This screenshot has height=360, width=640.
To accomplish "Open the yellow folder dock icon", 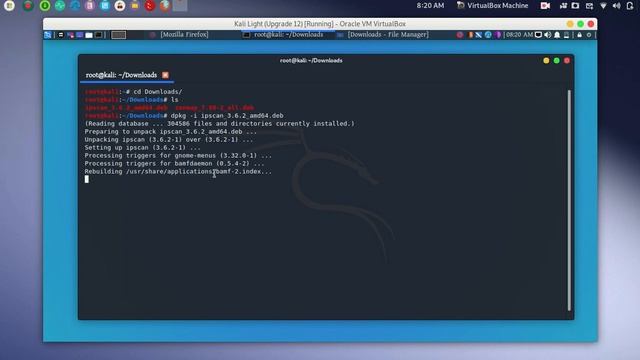I will point(135,6).
